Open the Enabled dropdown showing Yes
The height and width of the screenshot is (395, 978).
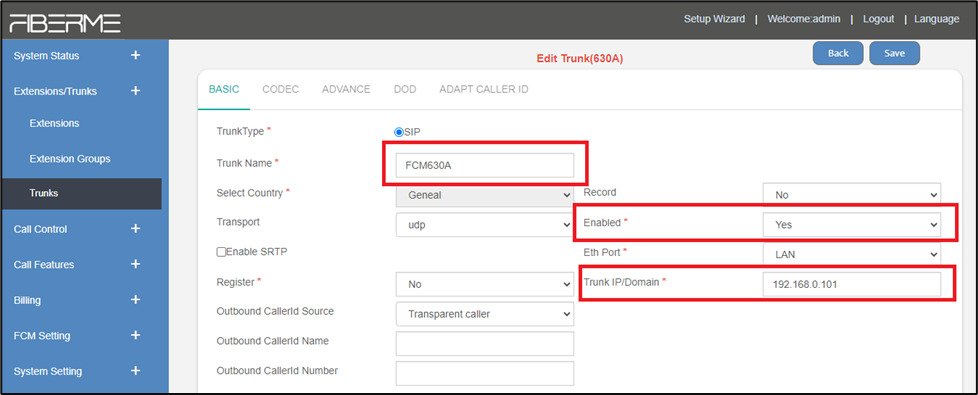851,225
